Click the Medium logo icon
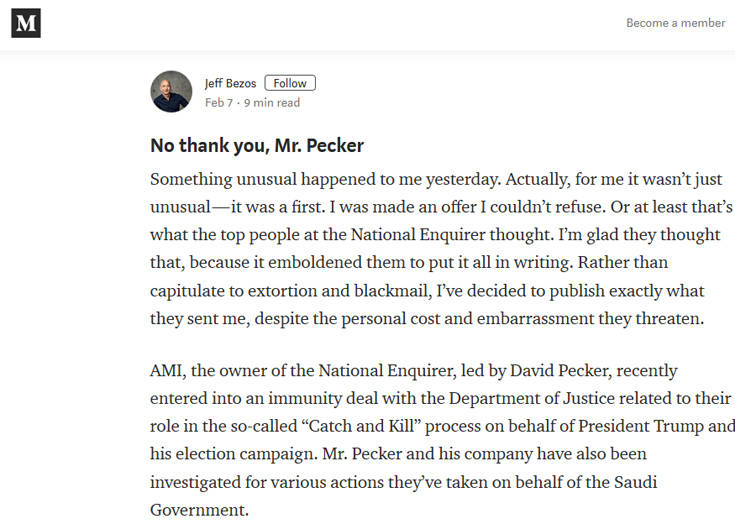Screen dimensions: 735x524 pyautogui.click(x=25, y=22)
